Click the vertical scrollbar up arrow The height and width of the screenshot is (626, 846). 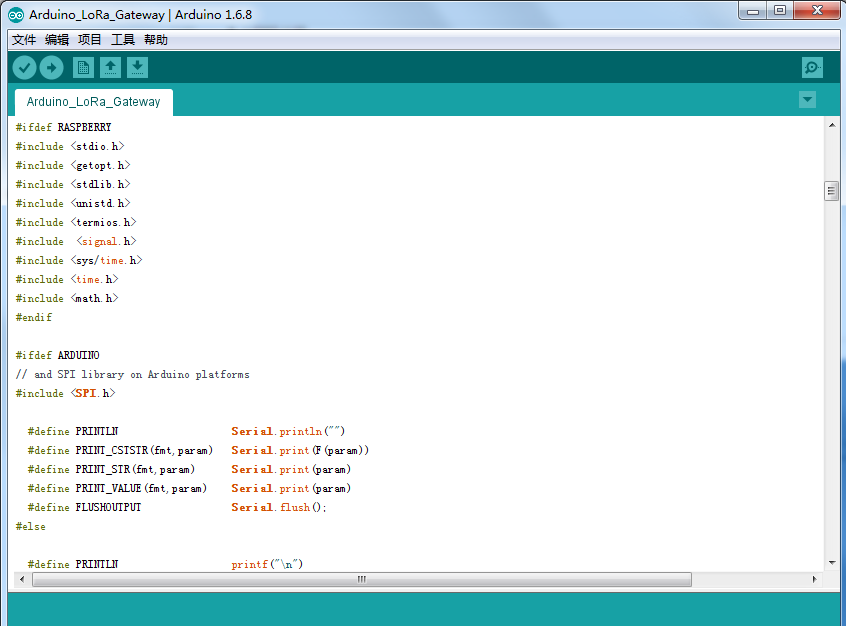[832, 125]
